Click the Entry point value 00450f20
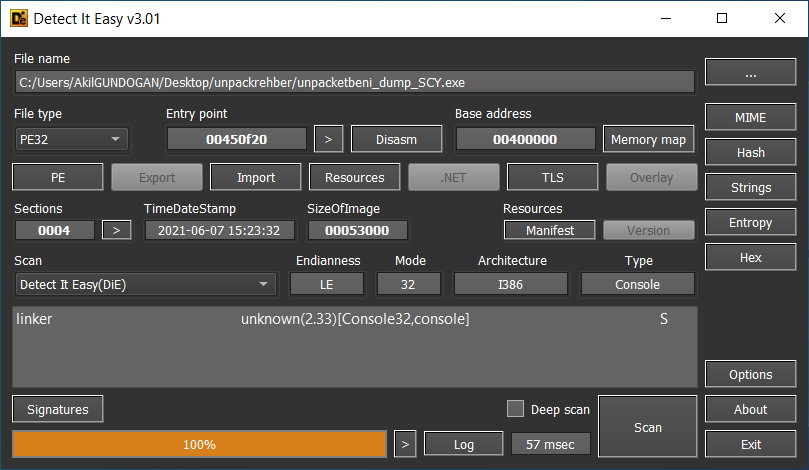 pyautogui.click(x=237, y=139)
